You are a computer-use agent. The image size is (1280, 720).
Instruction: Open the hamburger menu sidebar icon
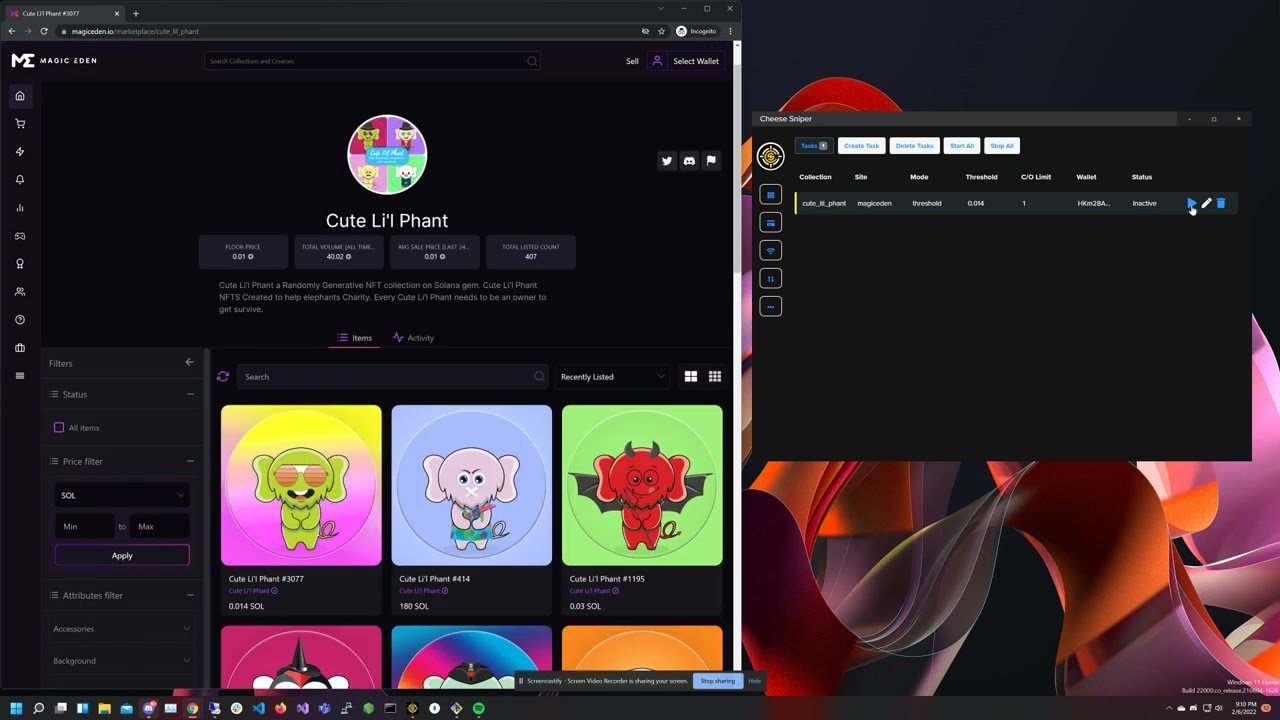[x=20, y=376]
